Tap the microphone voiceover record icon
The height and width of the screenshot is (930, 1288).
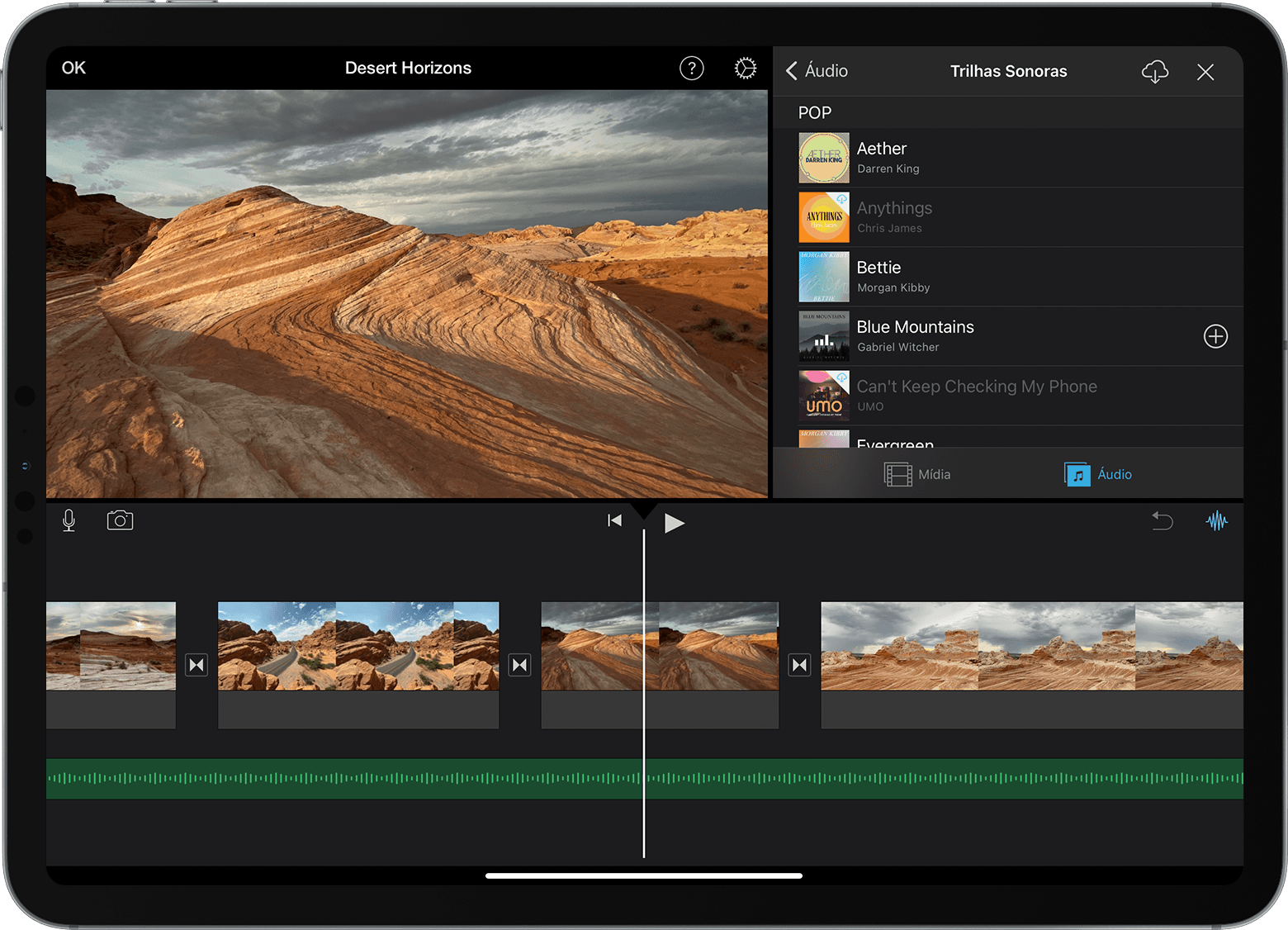click(x=69, y=520)
